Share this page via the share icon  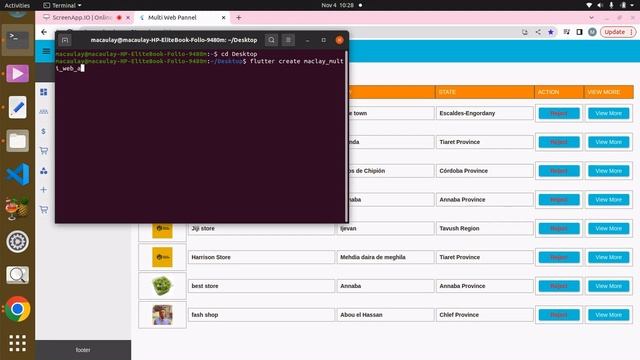pos(538,32)
